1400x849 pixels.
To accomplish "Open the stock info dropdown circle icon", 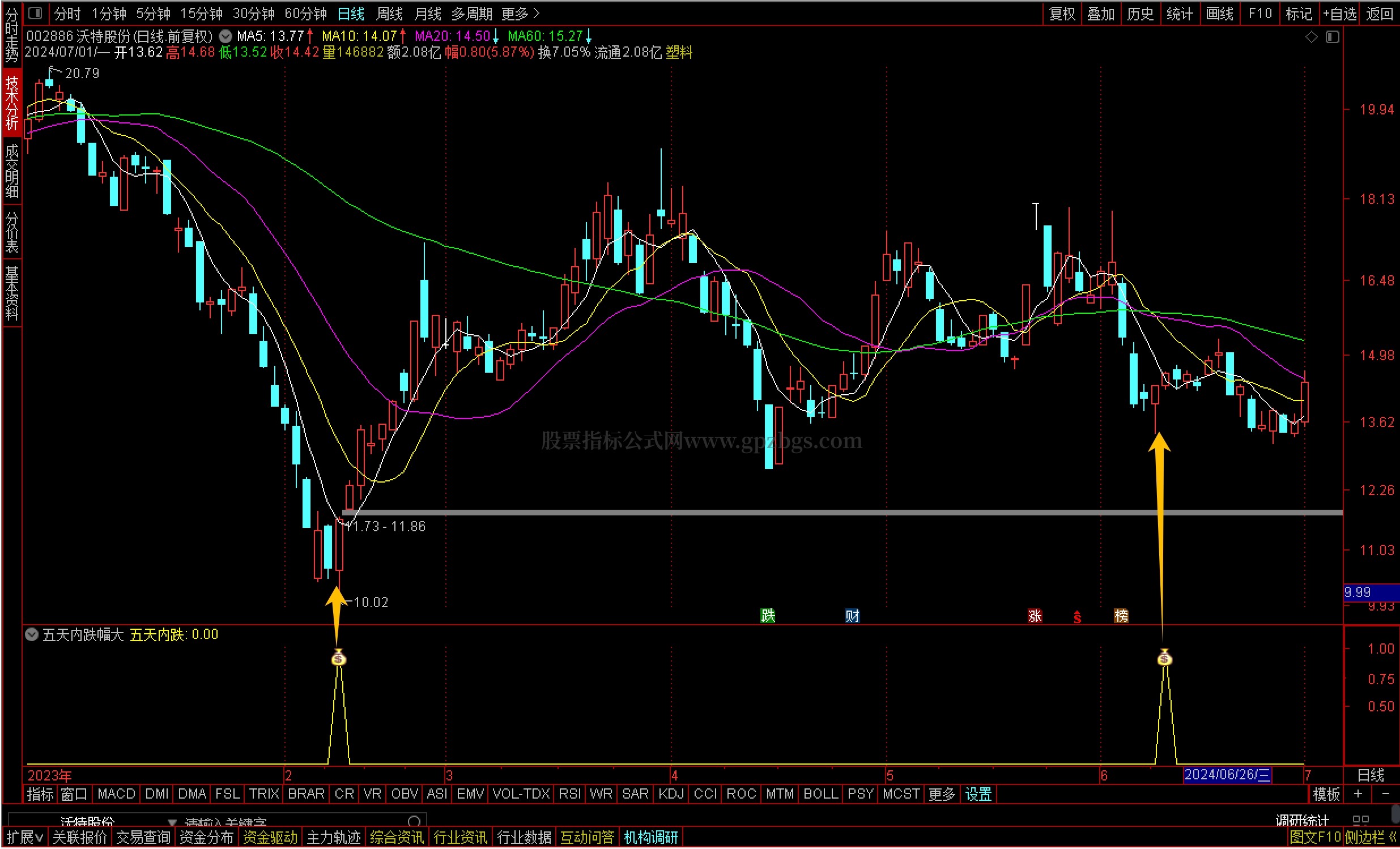I will (225, 36).
